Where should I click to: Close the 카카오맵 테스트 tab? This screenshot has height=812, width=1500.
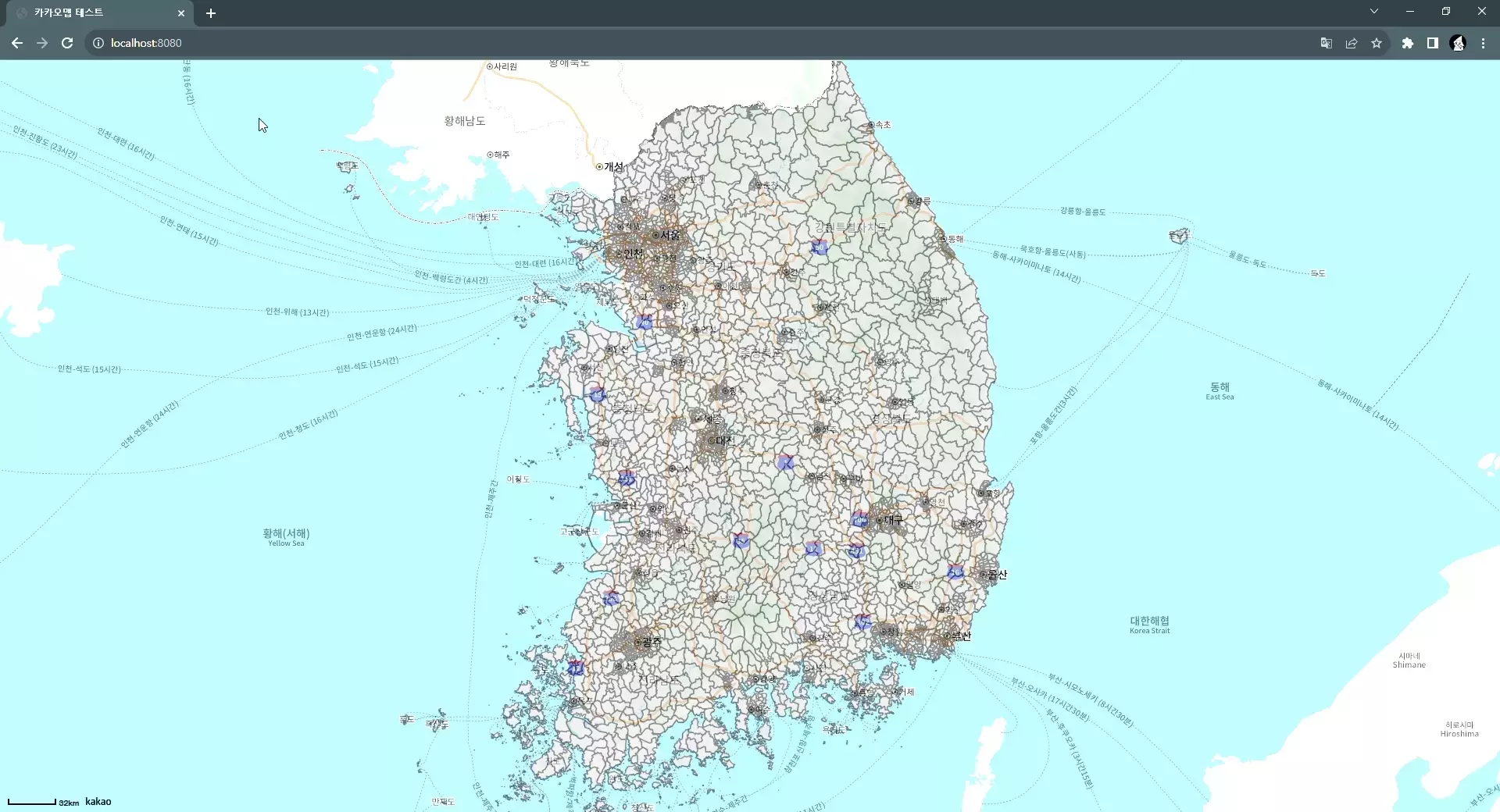[x=181, y=13]
